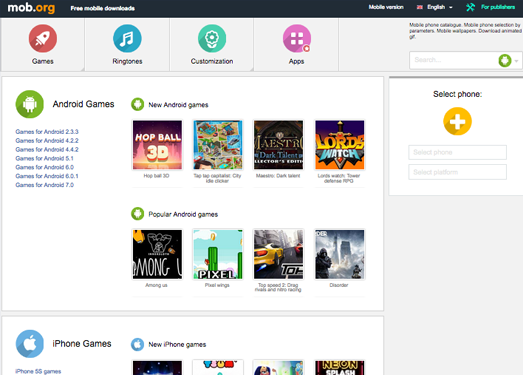Switch to the Customization tab label

pos(212,61)
